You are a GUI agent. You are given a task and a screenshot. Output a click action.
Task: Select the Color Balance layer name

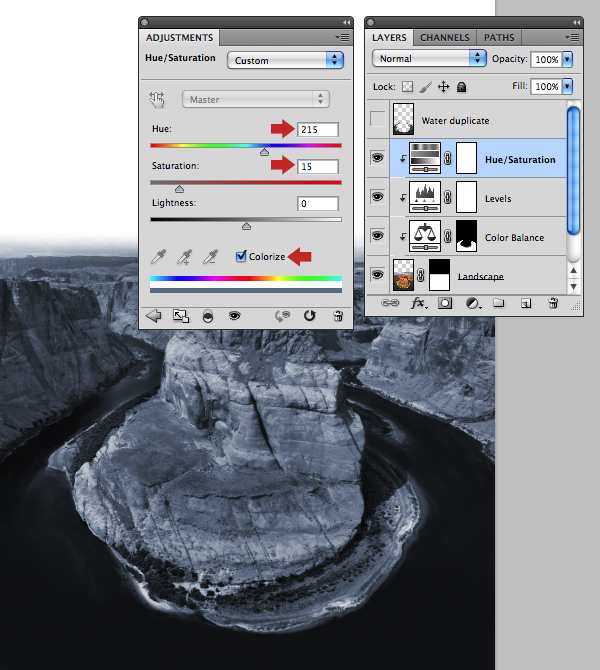(x=514, y=238)
